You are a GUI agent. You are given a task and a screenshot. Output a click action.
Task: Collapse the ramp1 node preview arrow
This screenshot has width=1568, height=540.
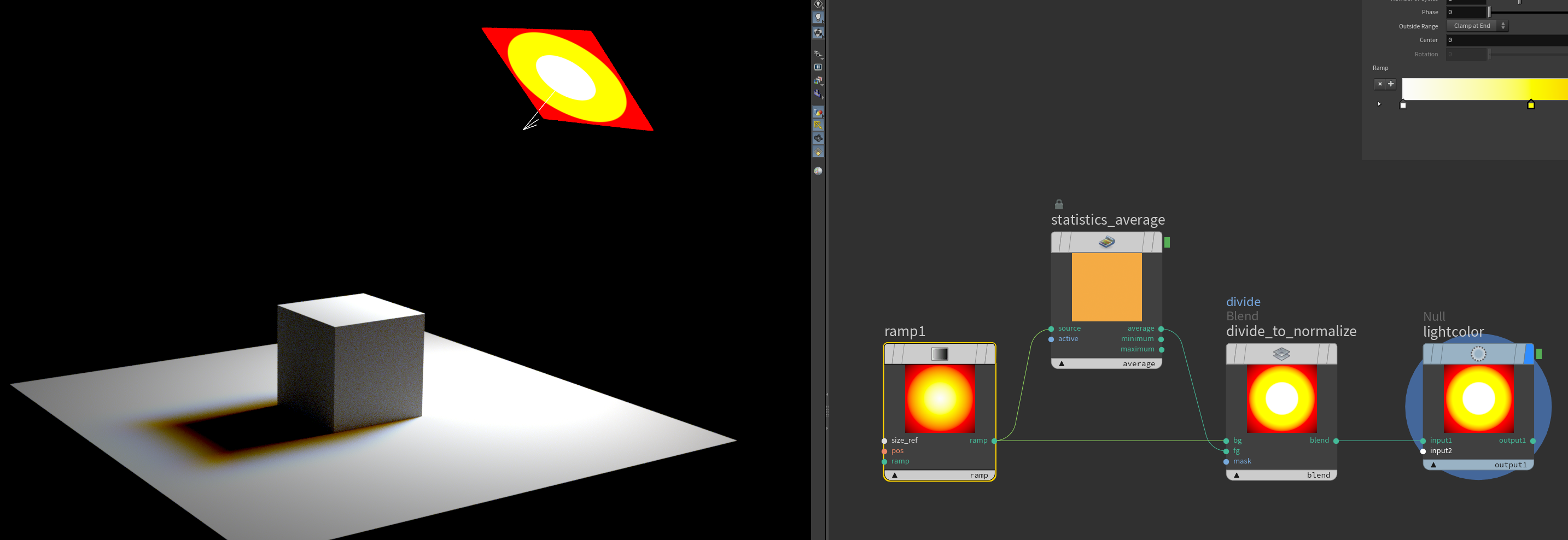[x=894, y=476]
